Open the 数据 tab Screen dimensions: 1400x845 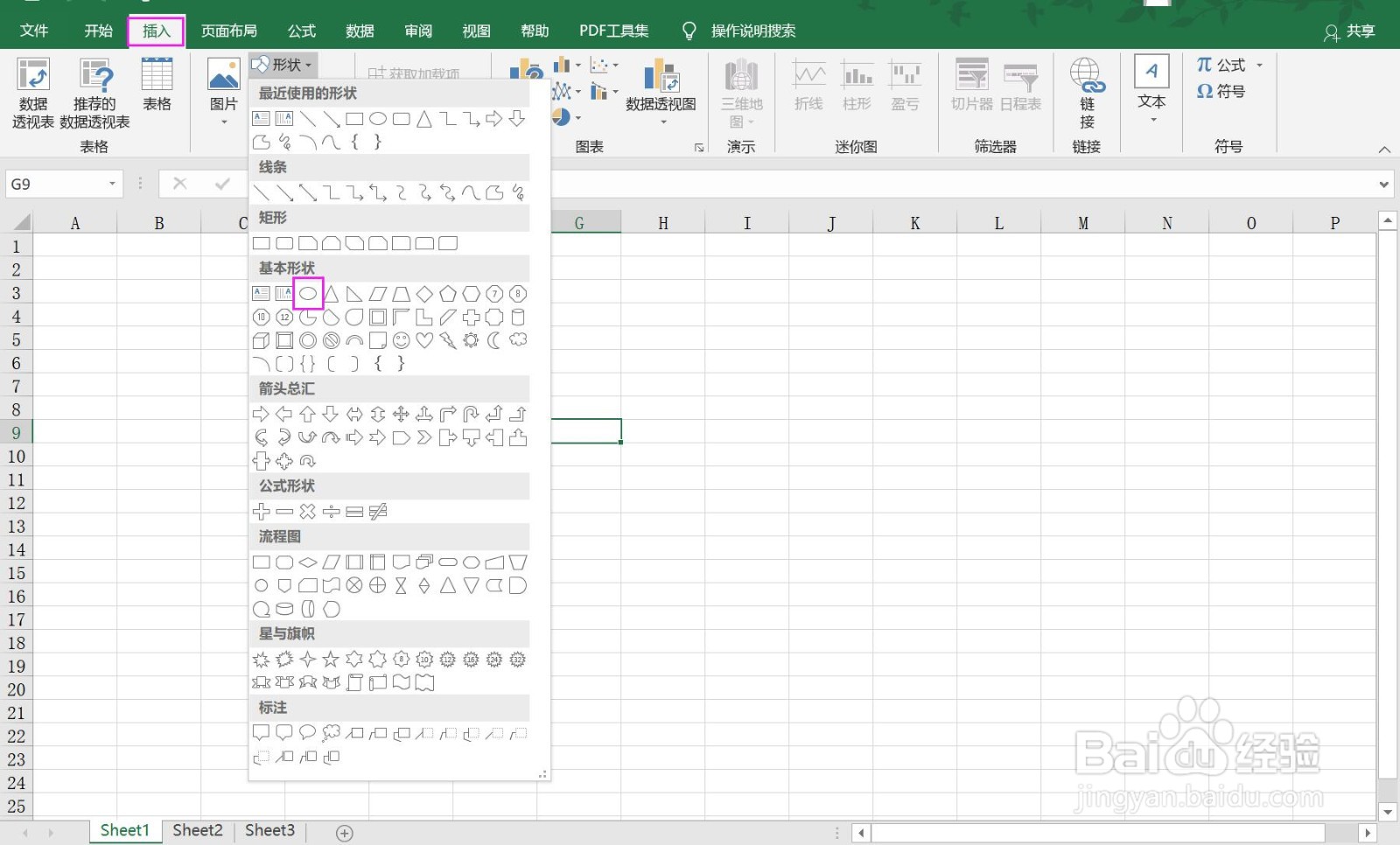point(360,31)
